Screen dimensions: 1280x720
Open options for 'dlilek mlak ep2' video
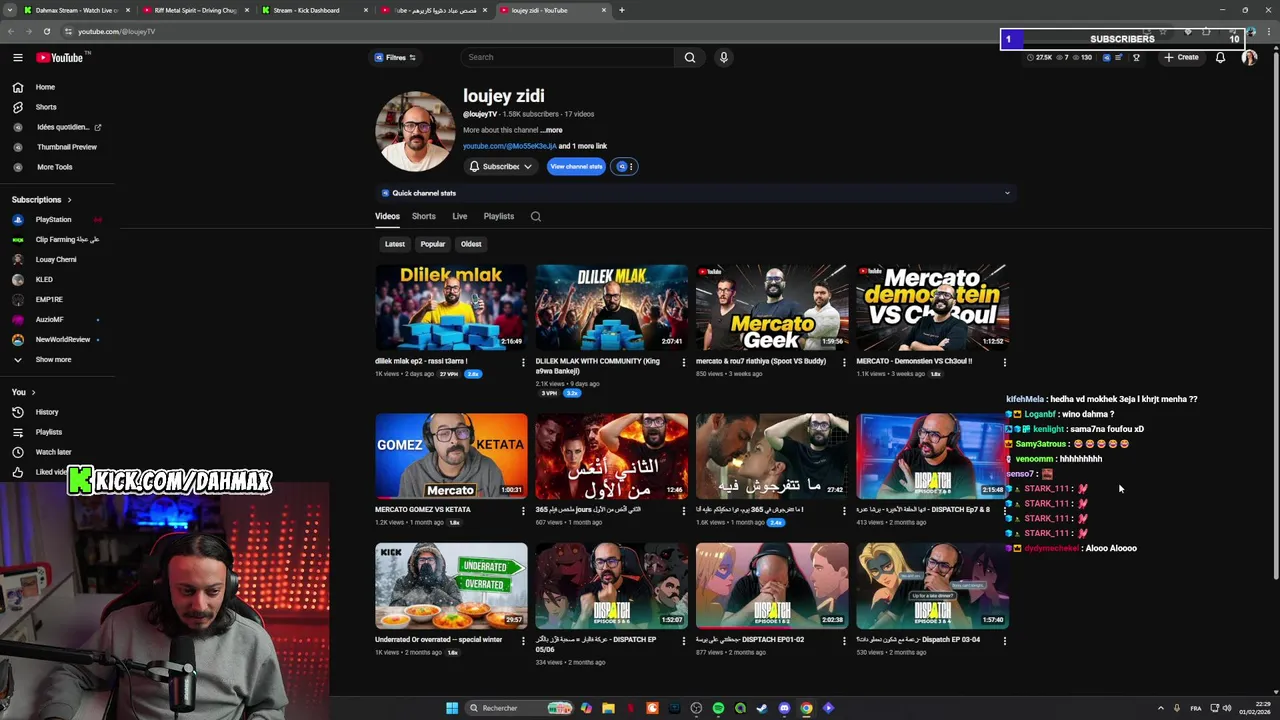(x=523, y=362)
